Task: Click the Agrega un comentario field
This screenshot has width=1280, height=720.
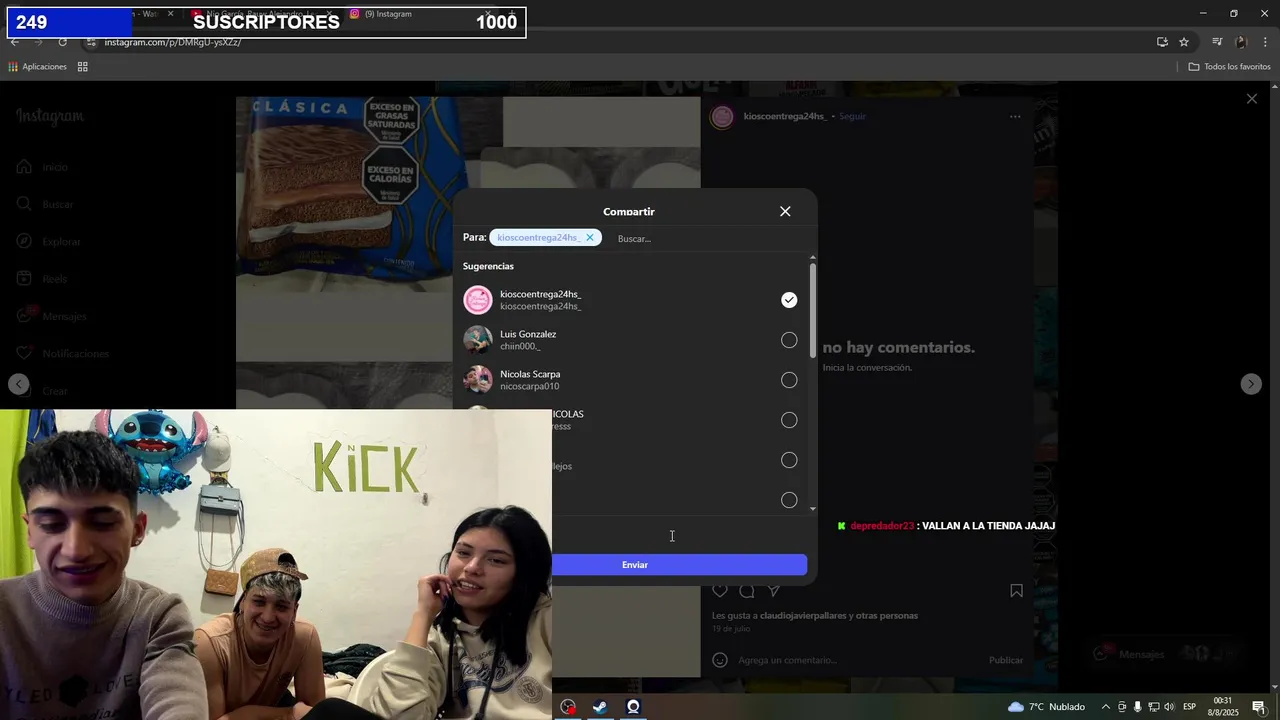Action: tap(860, 660)
